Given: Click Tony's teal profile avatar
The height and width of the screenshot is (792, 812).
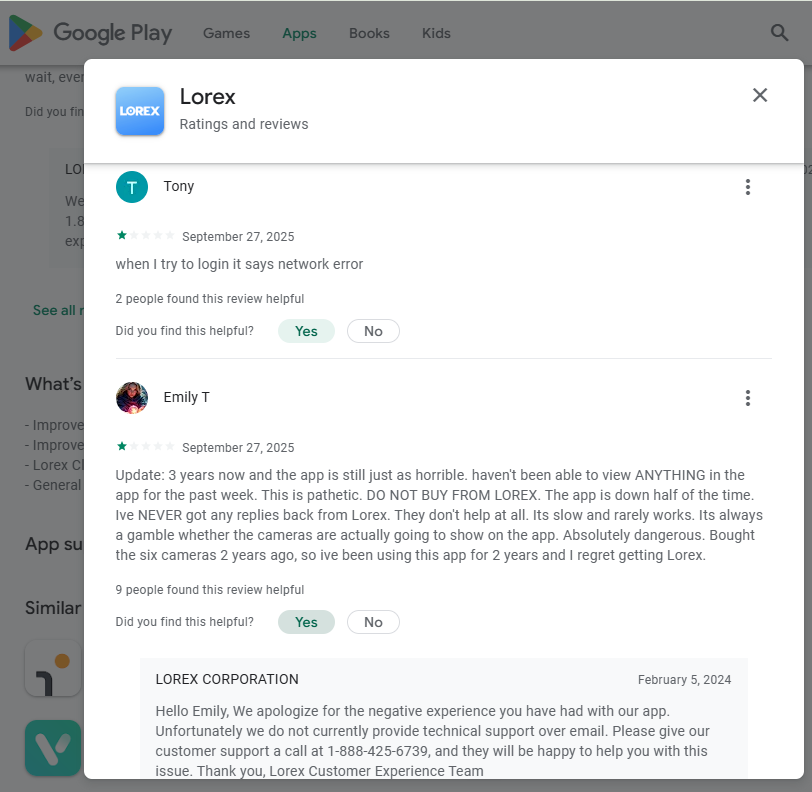Looking at the screenshot, I should [x=132, y=187].
